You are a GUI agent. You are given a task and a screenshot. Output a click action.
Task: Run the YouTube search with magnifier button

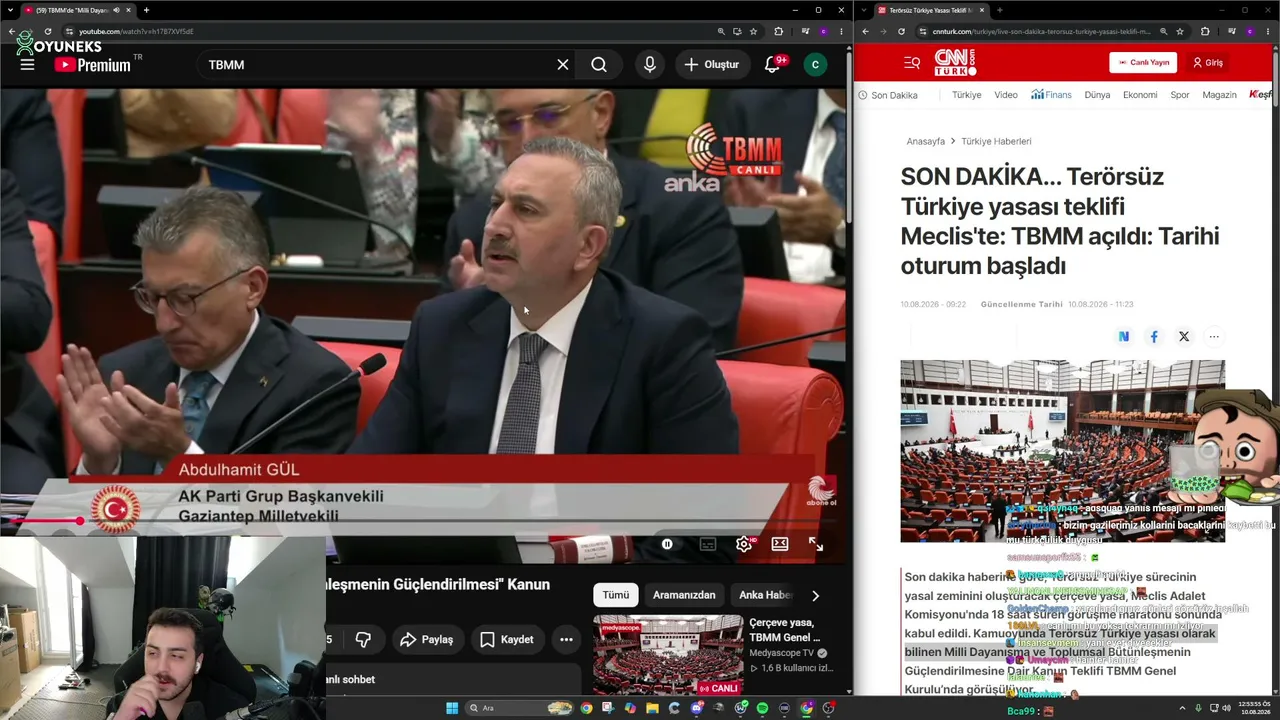click(x=599, y=65)
